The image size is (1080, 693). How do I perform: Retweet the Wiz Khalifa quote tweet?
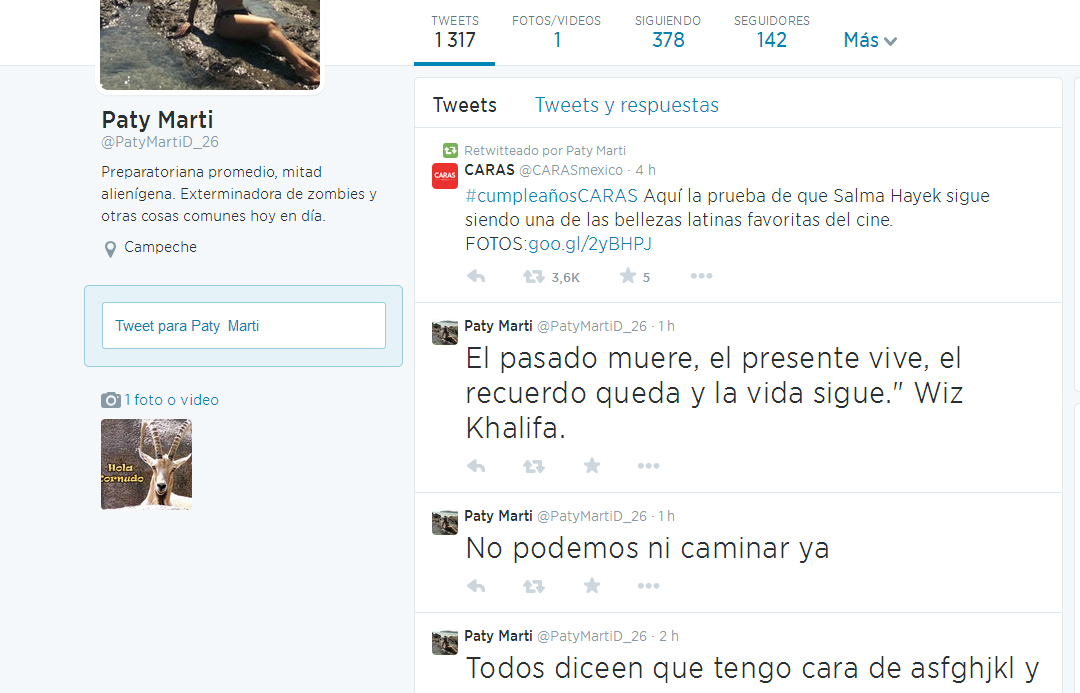click(534, 466)
